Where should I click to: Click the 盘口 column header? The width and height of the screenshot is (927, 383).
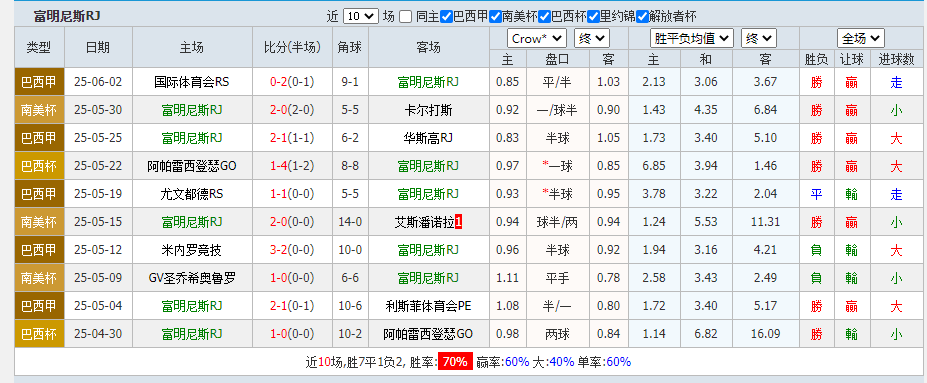click(557, 59)
